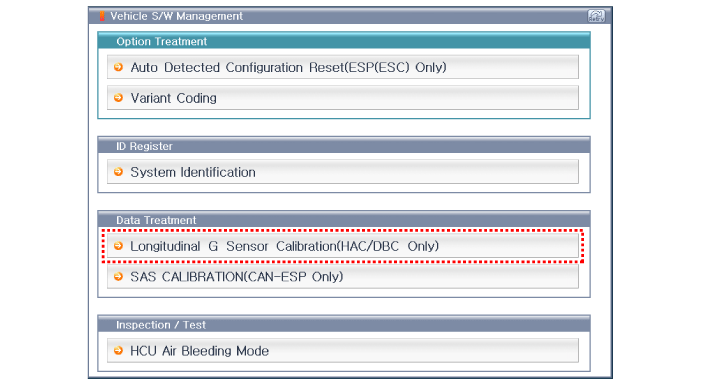Click orange arrow beside Longitudinal G Sensor Calibration
This screenshot has width=701, height=386.
click(x=118, y=246)
